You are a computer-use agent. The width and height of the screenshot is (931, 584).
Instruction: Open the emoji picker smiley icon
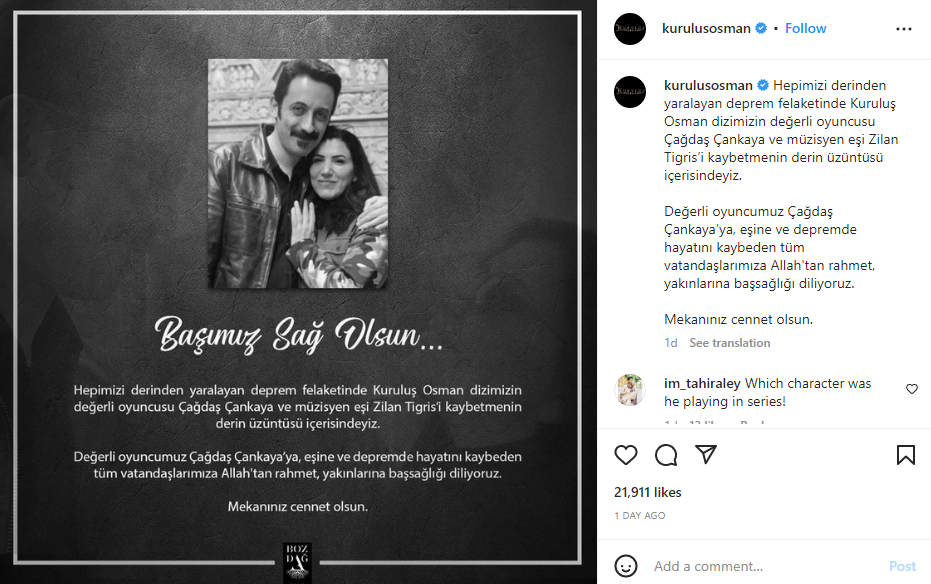[x=626, y=566]
